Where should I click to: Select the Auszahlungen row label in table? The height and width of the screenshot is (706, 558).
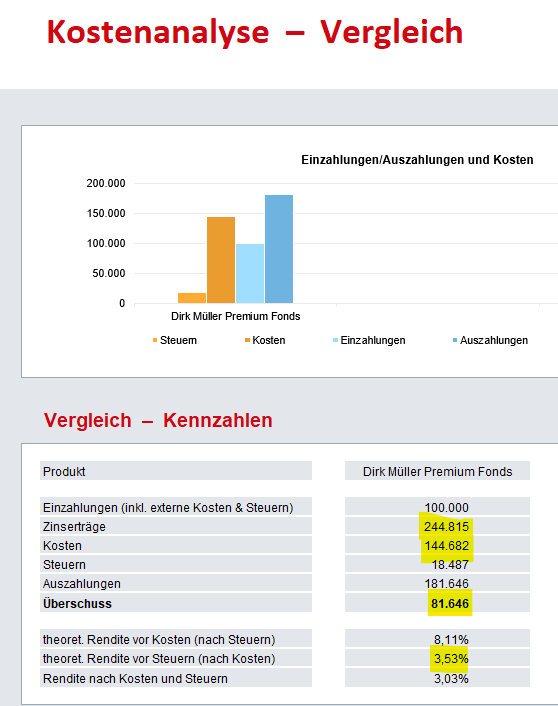coord(82,584)
